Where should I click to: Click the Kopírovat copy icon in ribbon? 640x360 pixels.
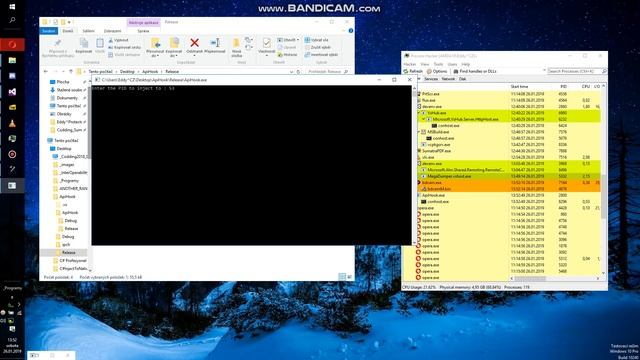[84, 43]
